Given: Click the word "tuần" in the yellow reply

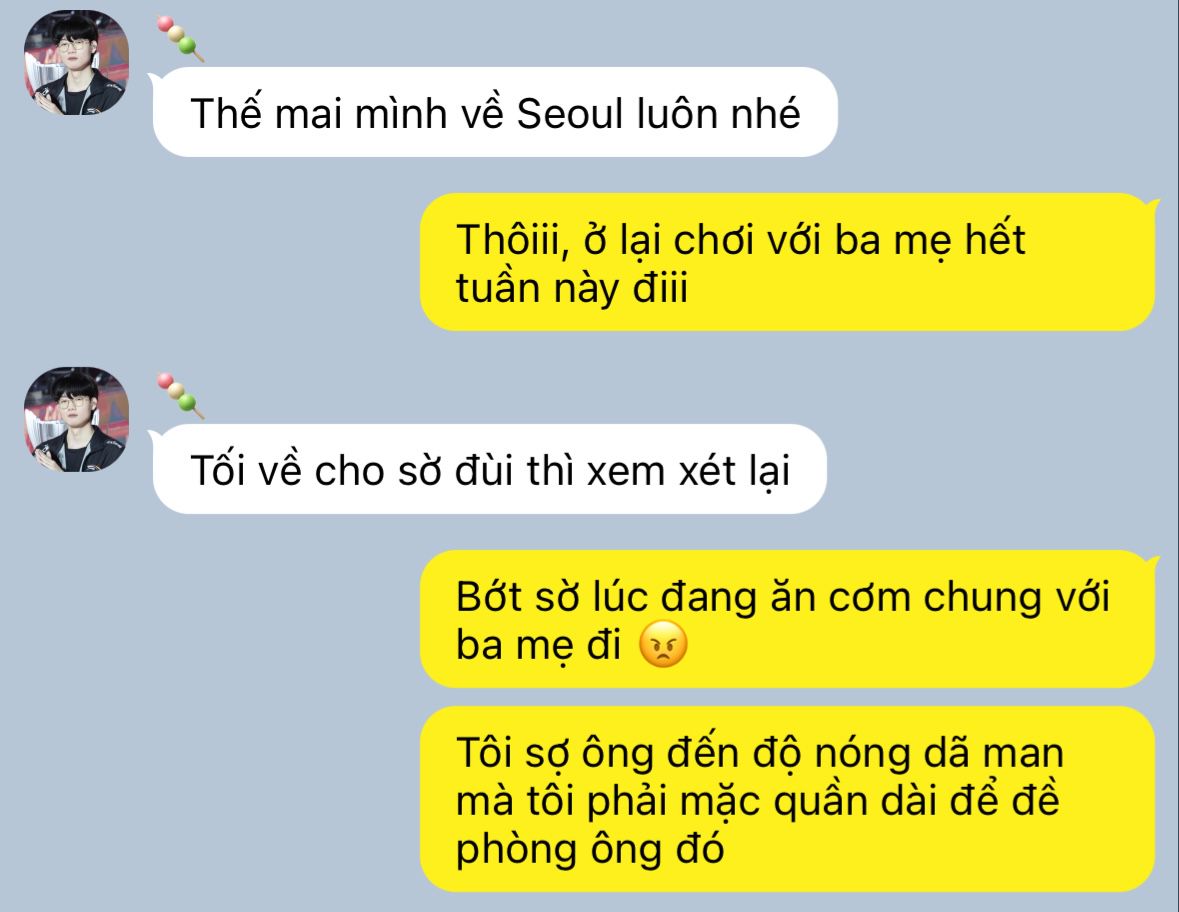Looking at the screenshot, I should coord(498,288).
